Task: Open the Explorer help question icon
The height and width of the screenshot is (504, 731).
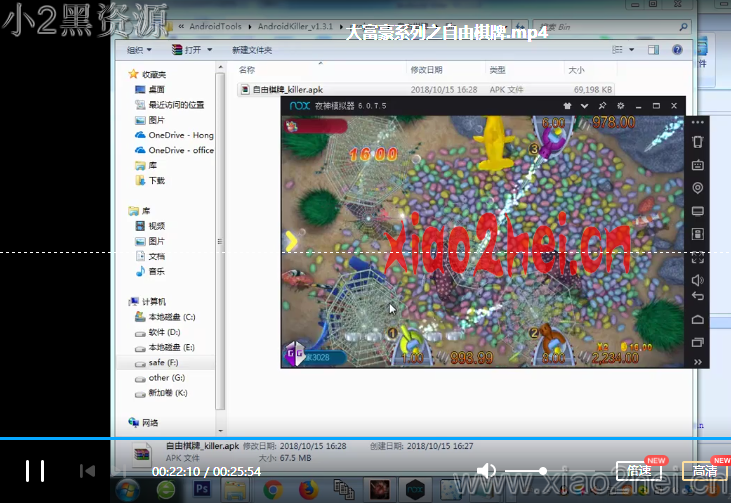Action: [x=677, y=50]
